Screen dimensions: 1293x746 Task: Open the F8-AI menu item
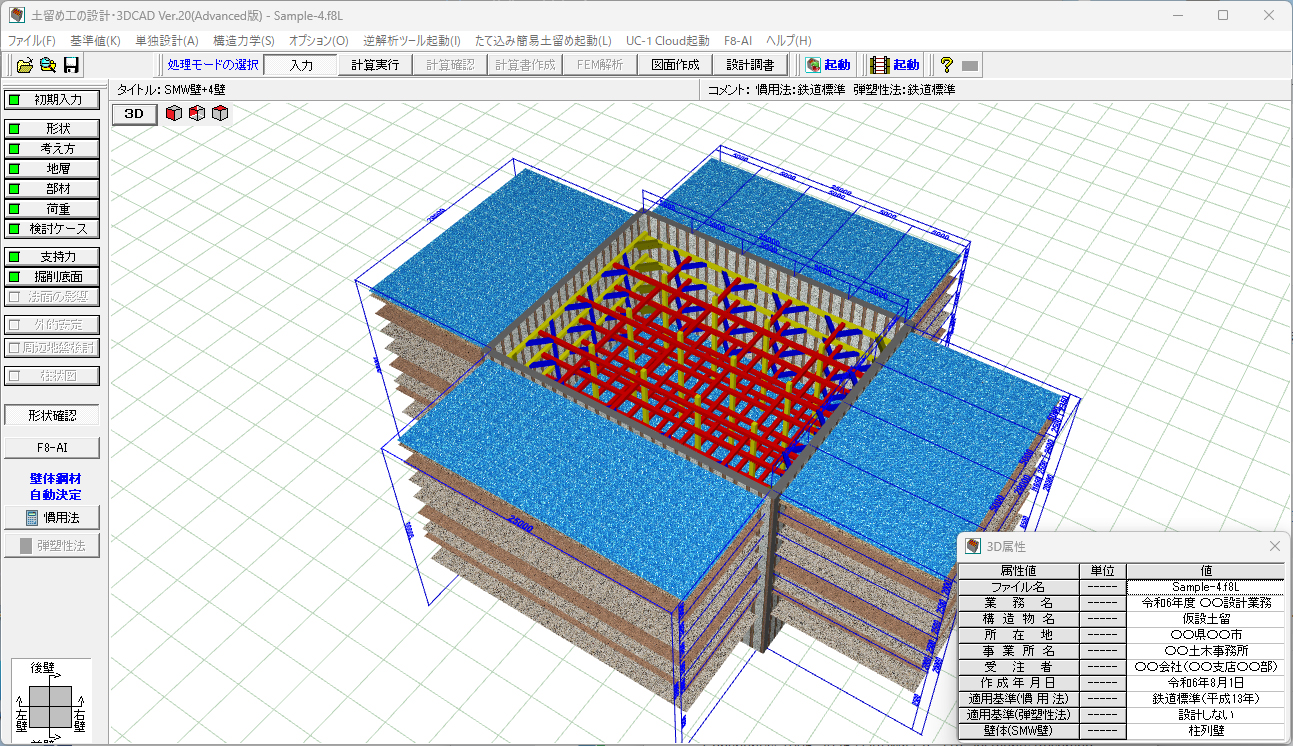(x=737, y=41)
